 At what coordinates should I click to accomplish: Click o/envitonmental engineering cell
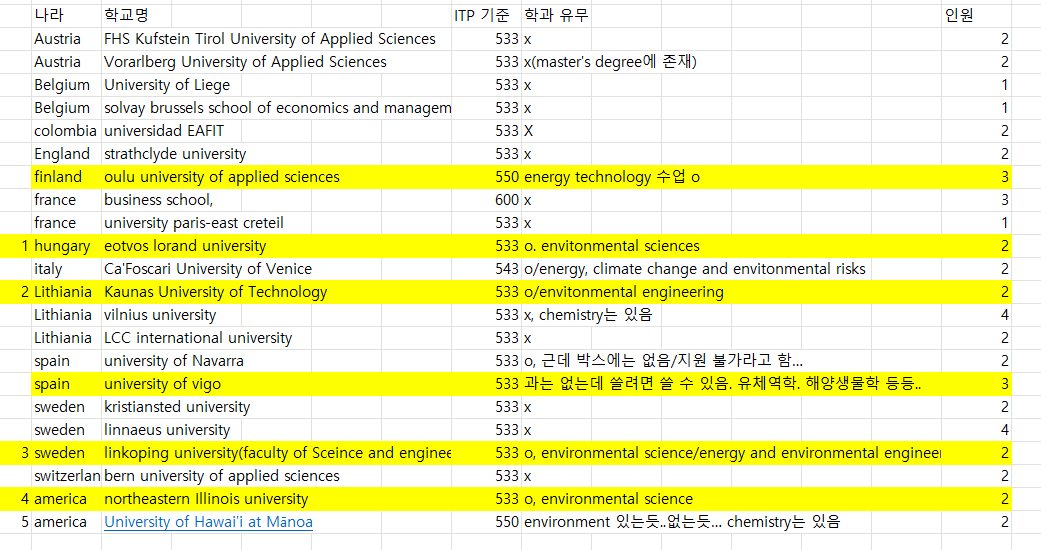coord(624,292)
